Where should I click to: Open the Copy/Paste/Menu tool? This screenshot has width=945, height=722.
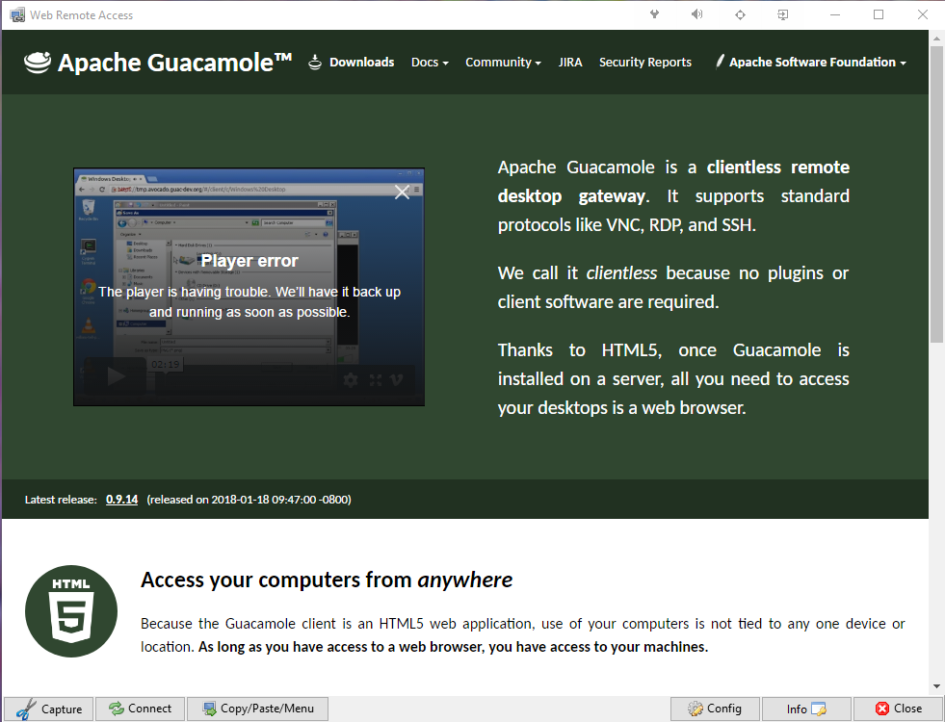tap(257, 708)
